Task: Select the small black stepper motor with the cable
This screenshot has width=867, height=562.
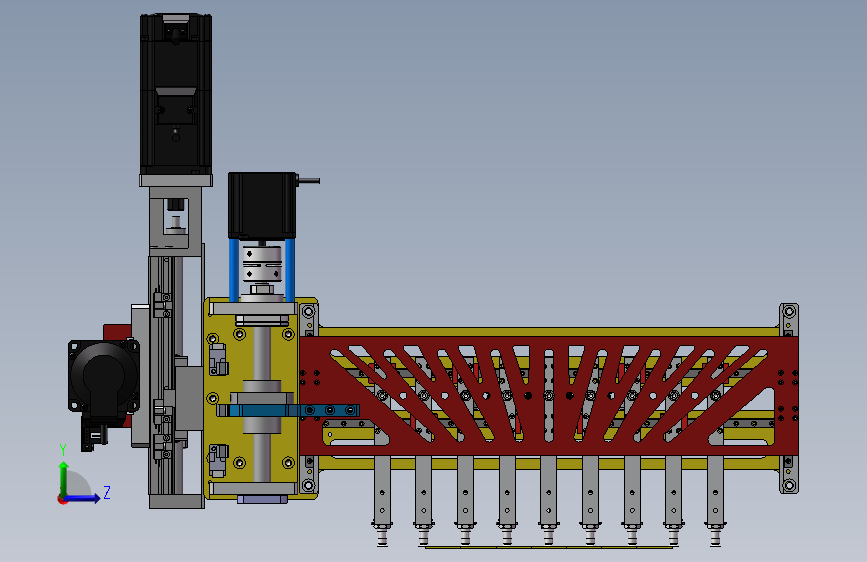Action: [262, 205]
